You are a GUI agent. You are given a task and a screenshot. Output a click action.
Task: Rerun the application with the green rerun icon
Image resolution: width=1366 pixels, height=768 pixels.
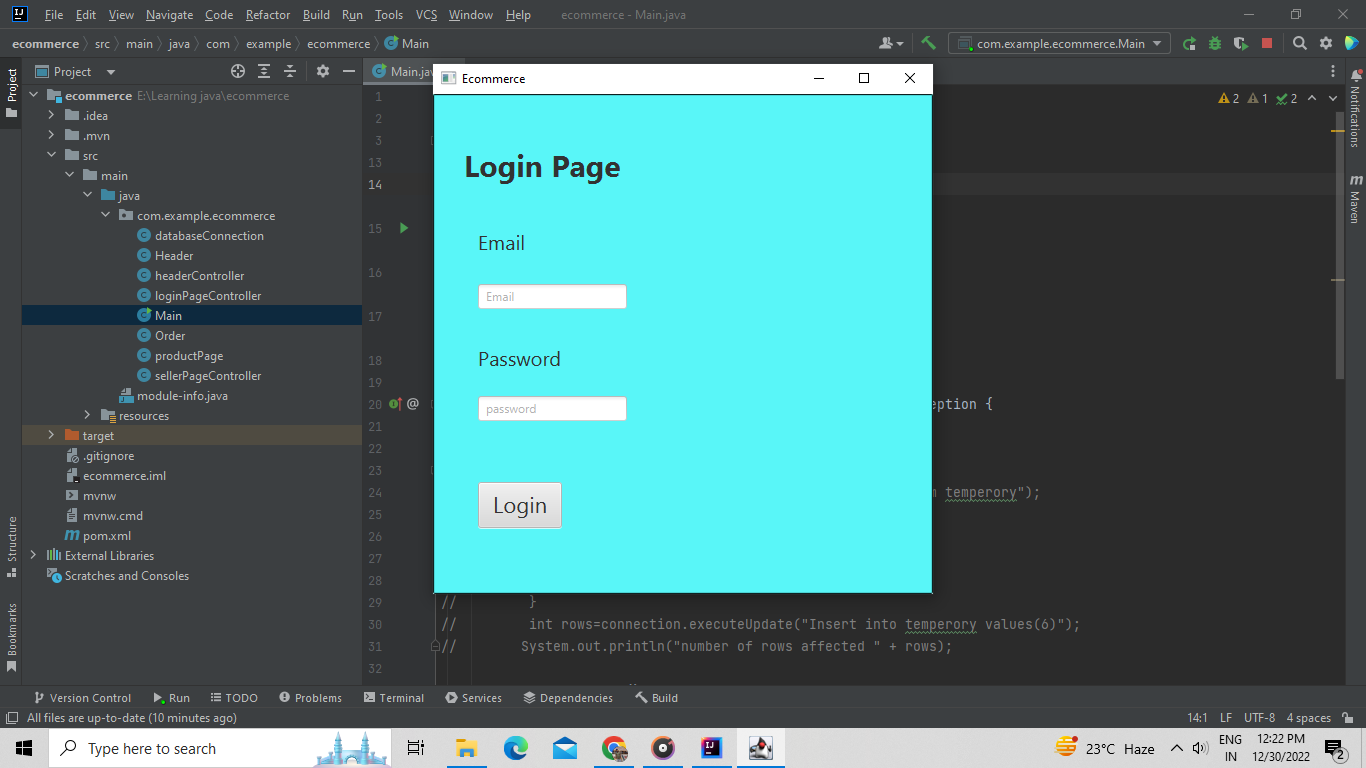(x=1190, y=44)
